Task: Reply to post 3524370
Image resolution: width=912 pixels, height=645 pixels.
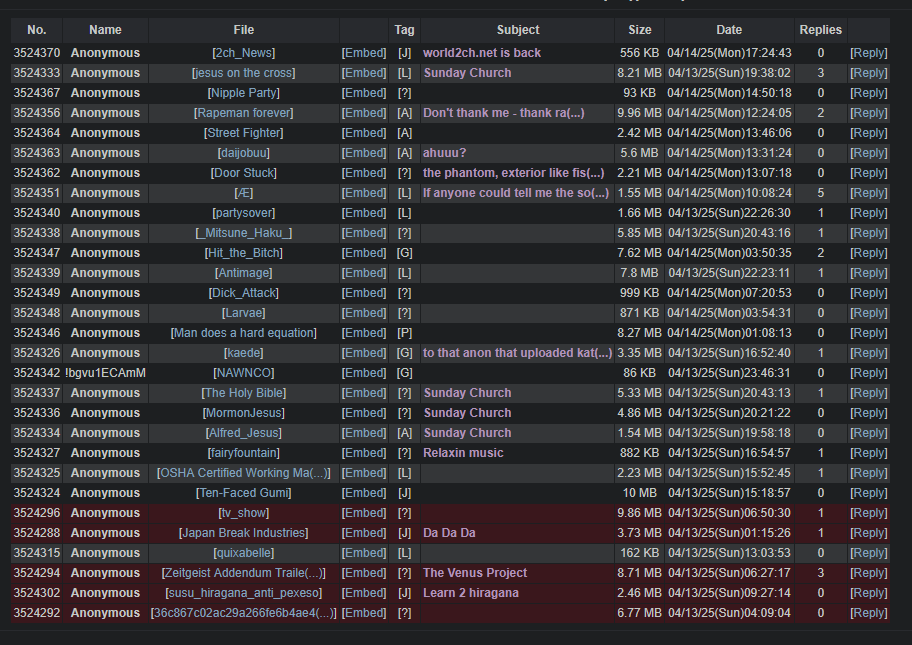Action: click(868, 53)
